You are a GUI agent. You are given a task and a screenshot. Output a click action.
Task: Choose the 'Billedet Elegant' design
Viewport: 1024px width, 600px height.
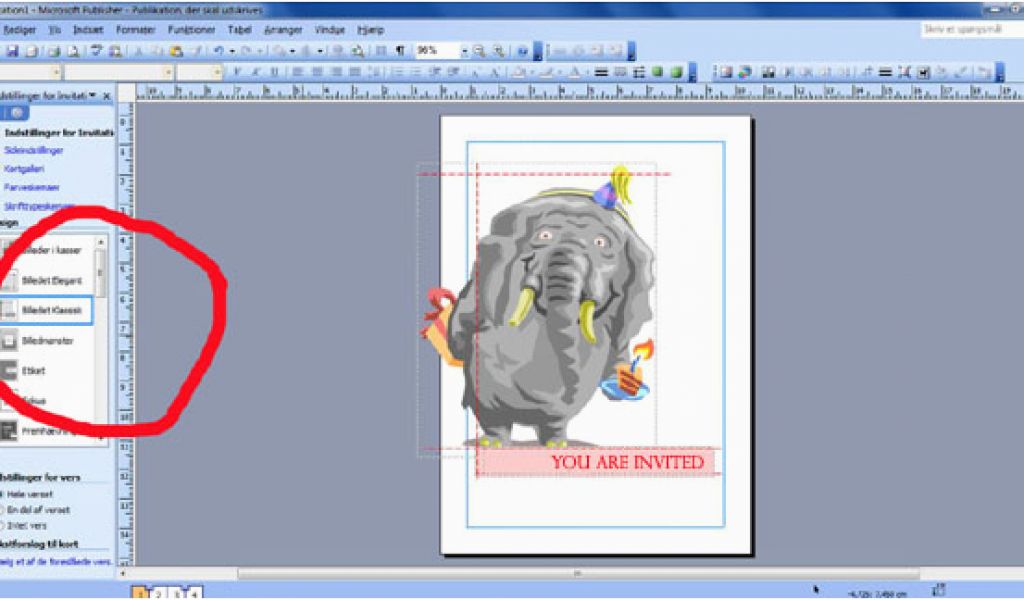click(x=46, y=281)
